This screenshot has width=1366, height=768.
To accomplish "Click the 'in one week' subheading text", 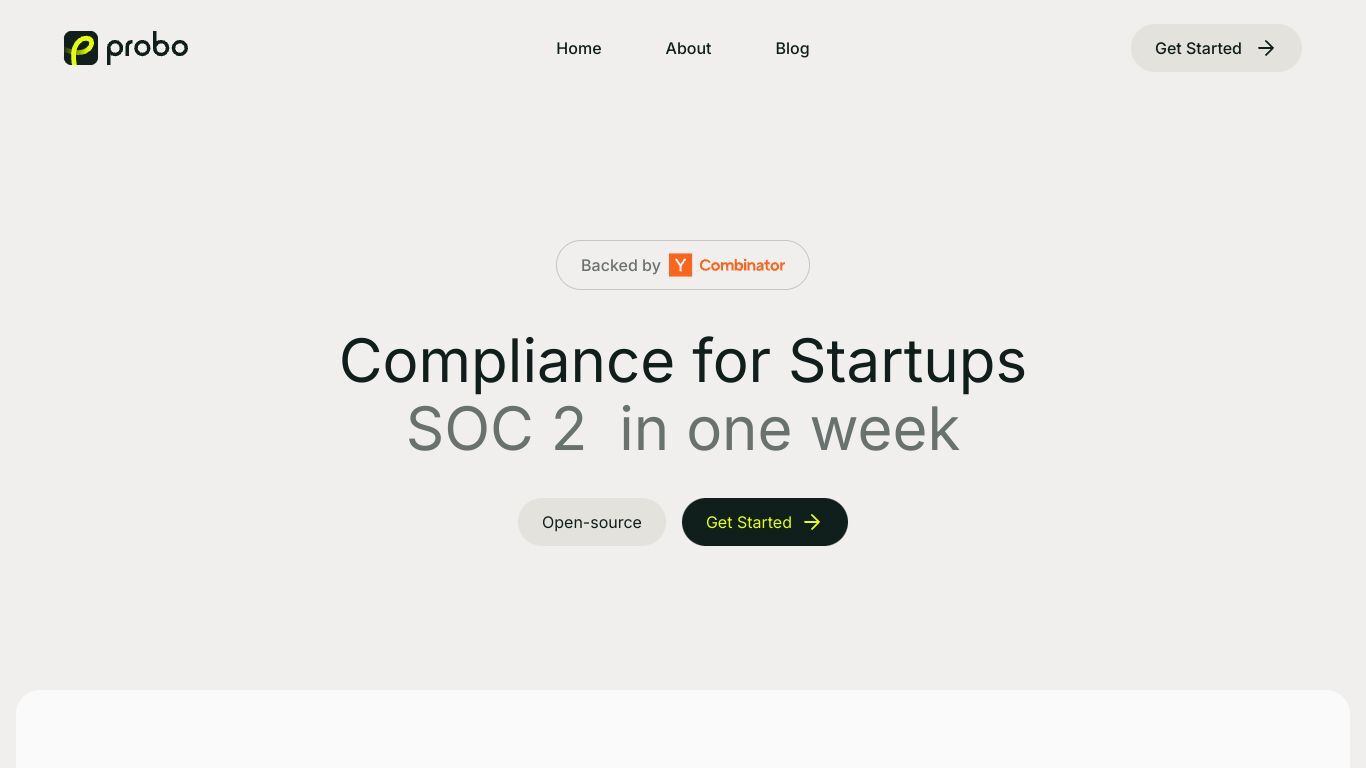I will (790, 429).
